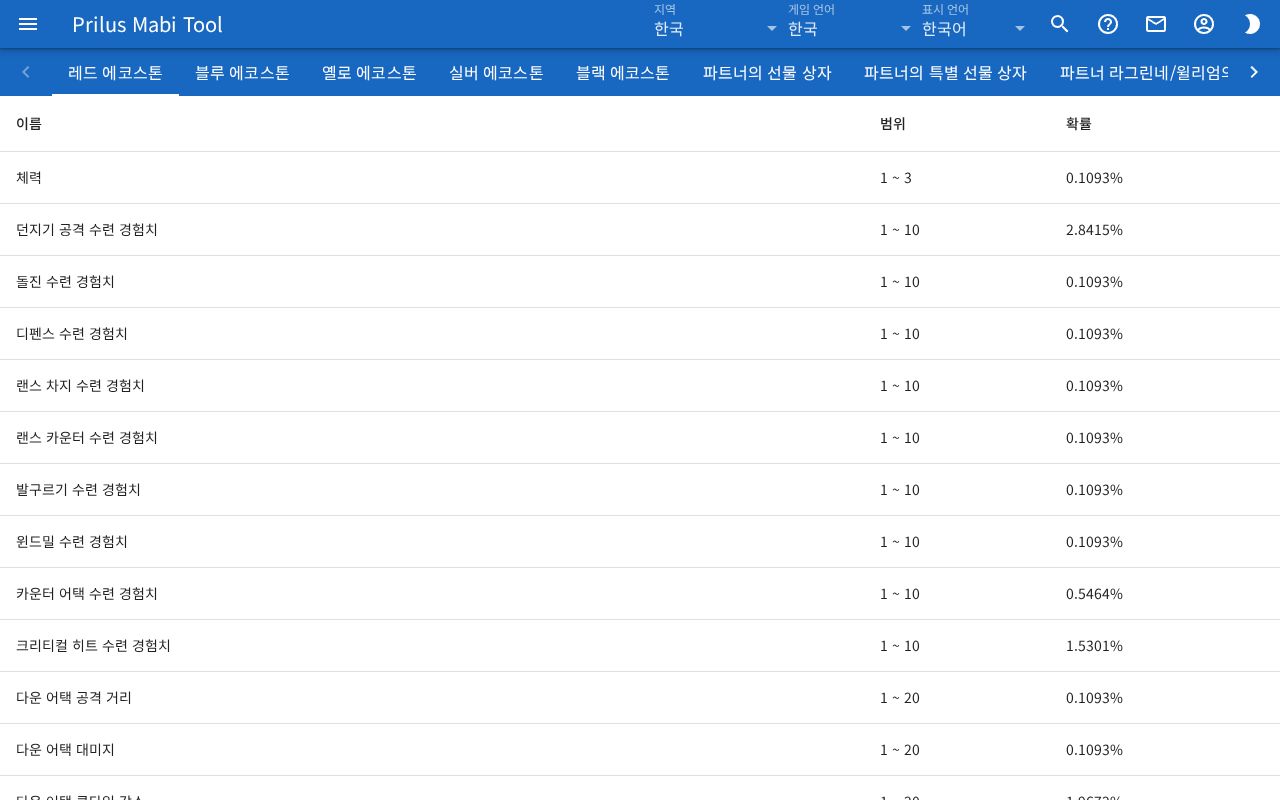Click the 2.8415% probability value
1280x800 pixels.
pos(1094,230)
